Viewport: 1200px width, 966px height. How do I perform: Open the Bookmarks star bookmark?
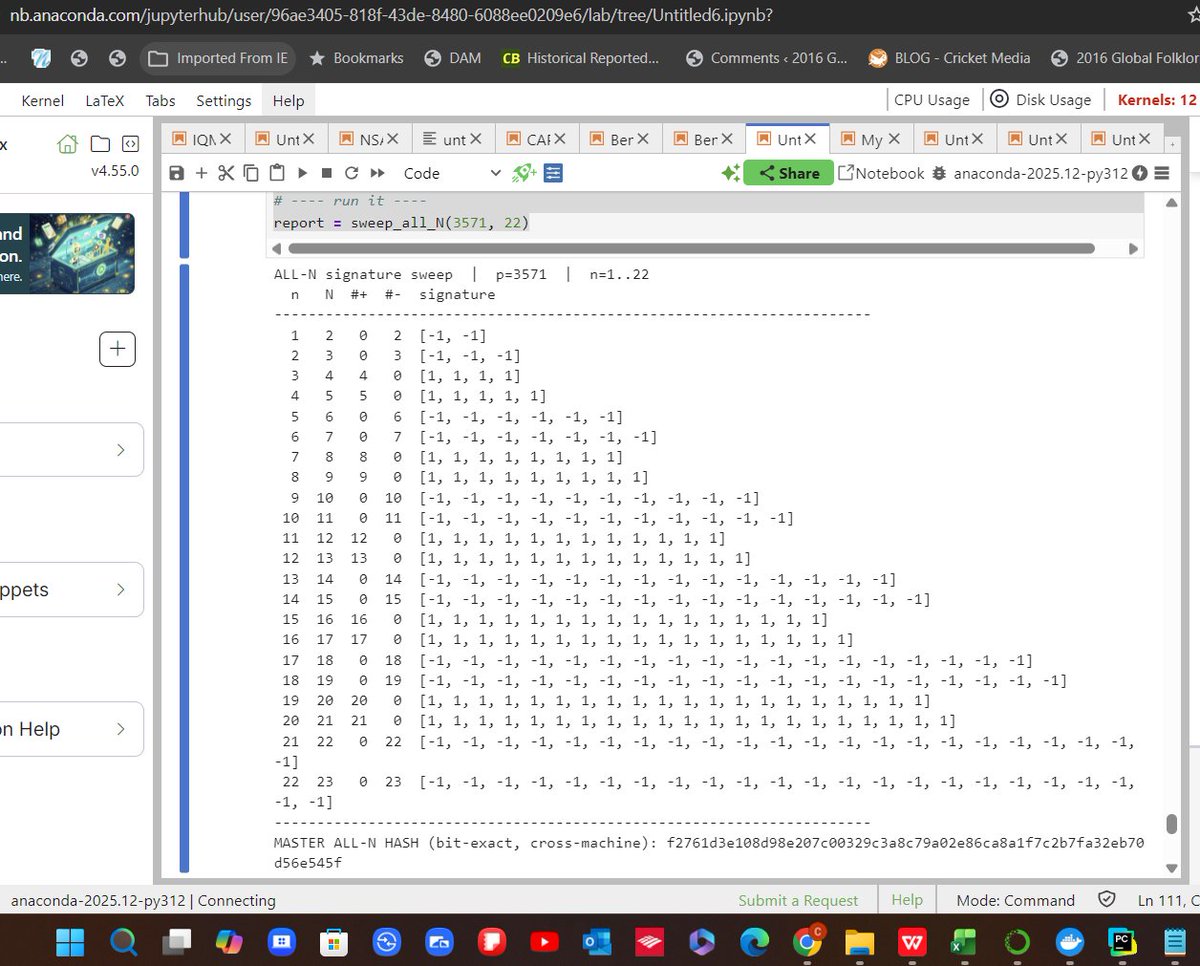point(356,58)
